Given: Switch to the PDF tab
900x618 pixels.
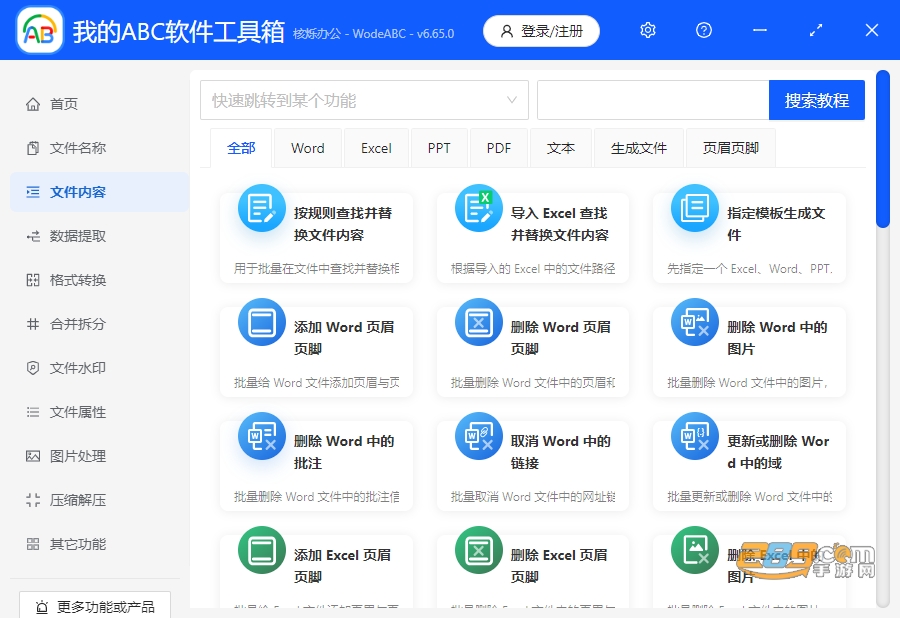Looking at the screenshot, I should point(499,148).
